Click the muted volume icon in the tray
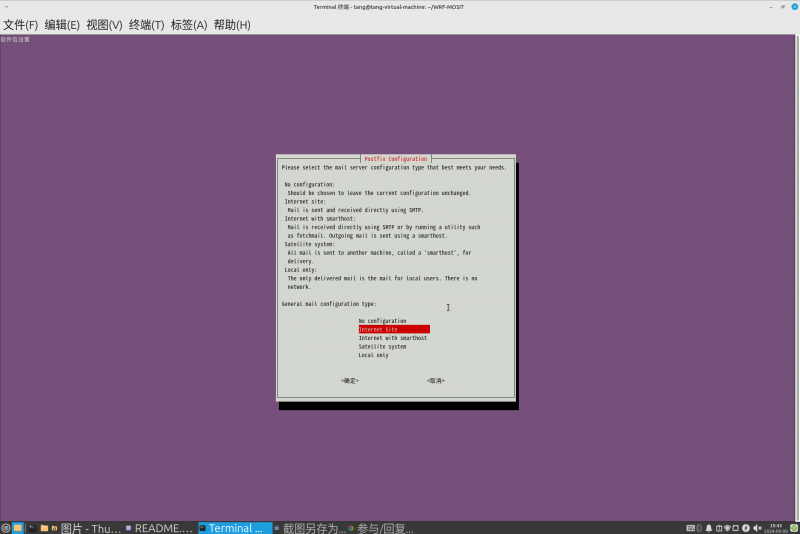The width and height of the screenshot is (800, 534). click(x=756, y=527)
